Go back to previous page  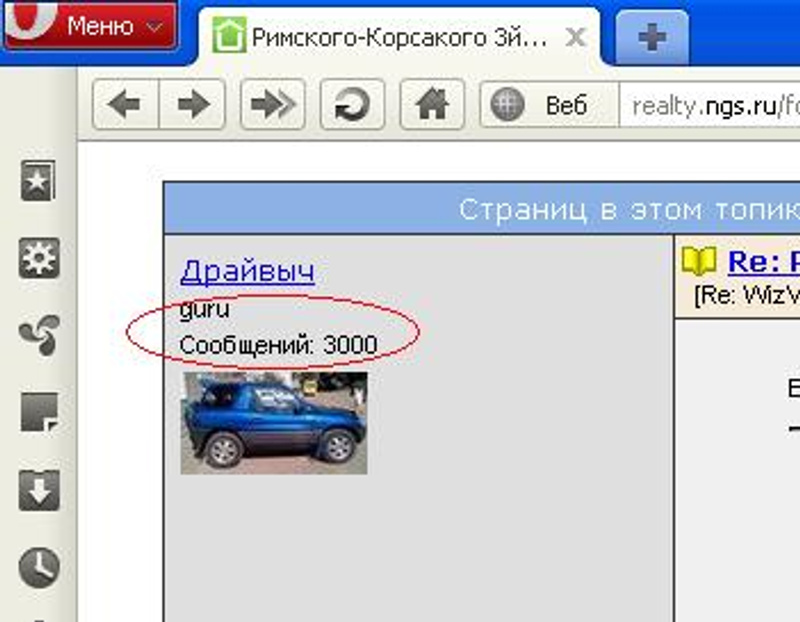coord(126,105)
